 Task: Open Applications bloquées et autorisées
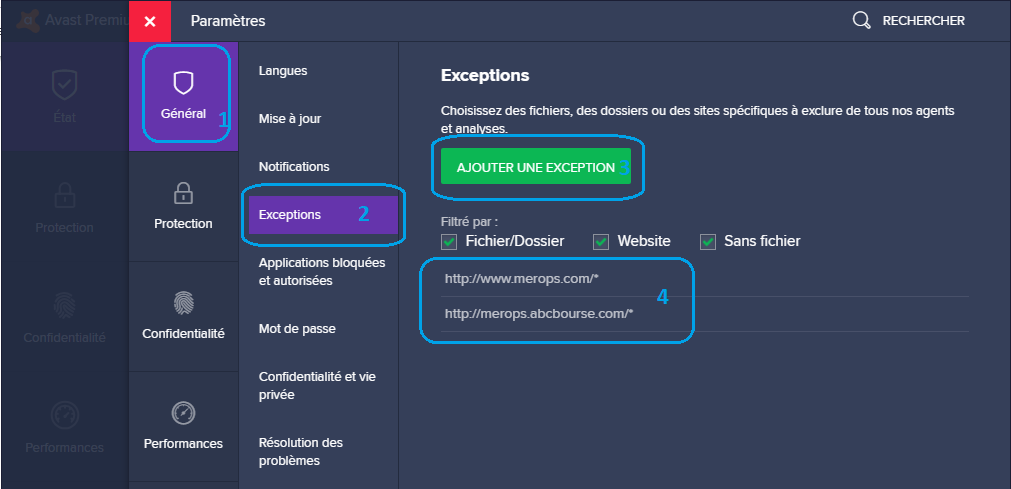click(322, 272)
